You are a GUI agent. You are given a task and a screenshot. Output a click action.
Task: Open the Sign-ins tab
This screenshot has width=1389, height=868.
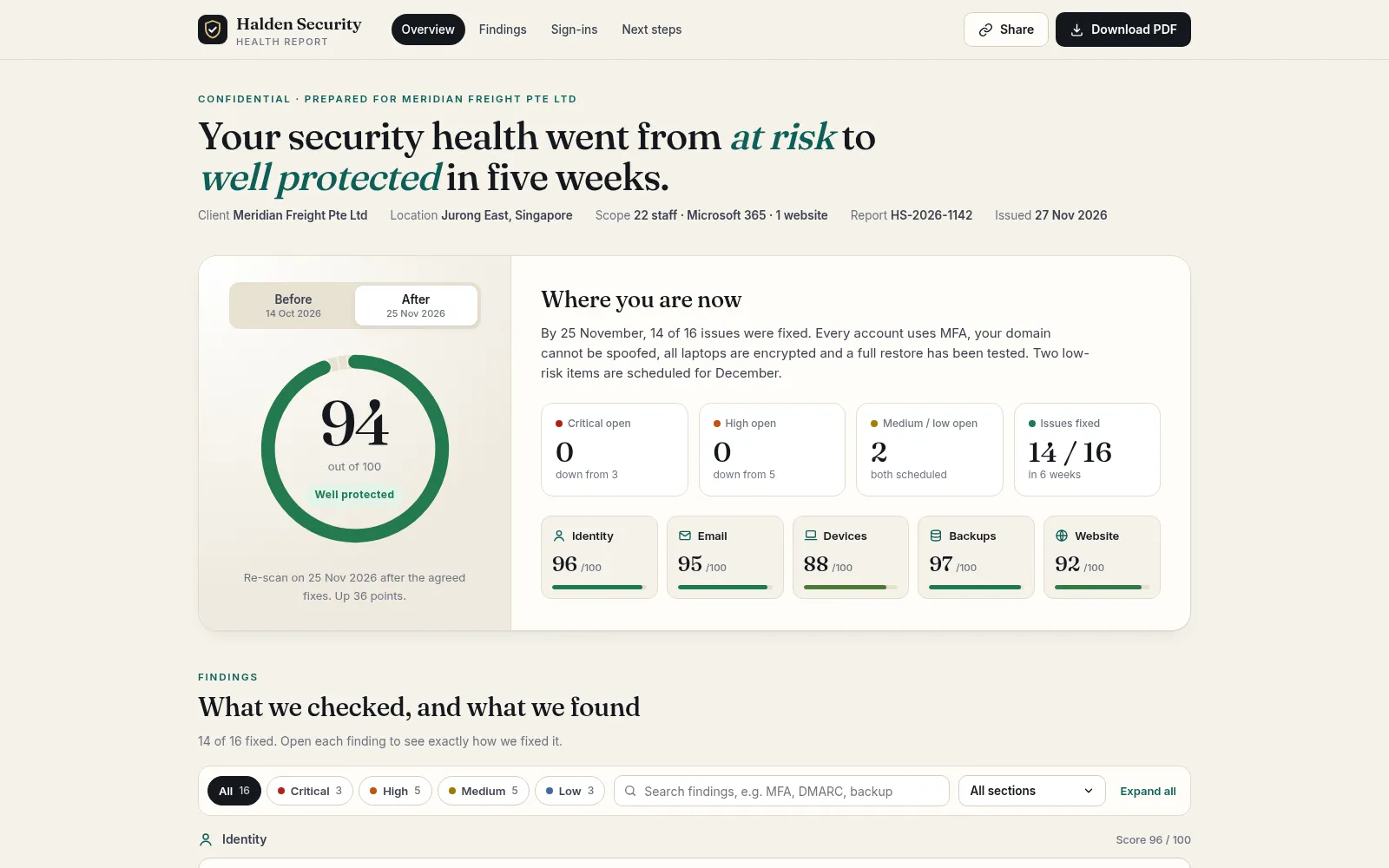coord(574,30)
